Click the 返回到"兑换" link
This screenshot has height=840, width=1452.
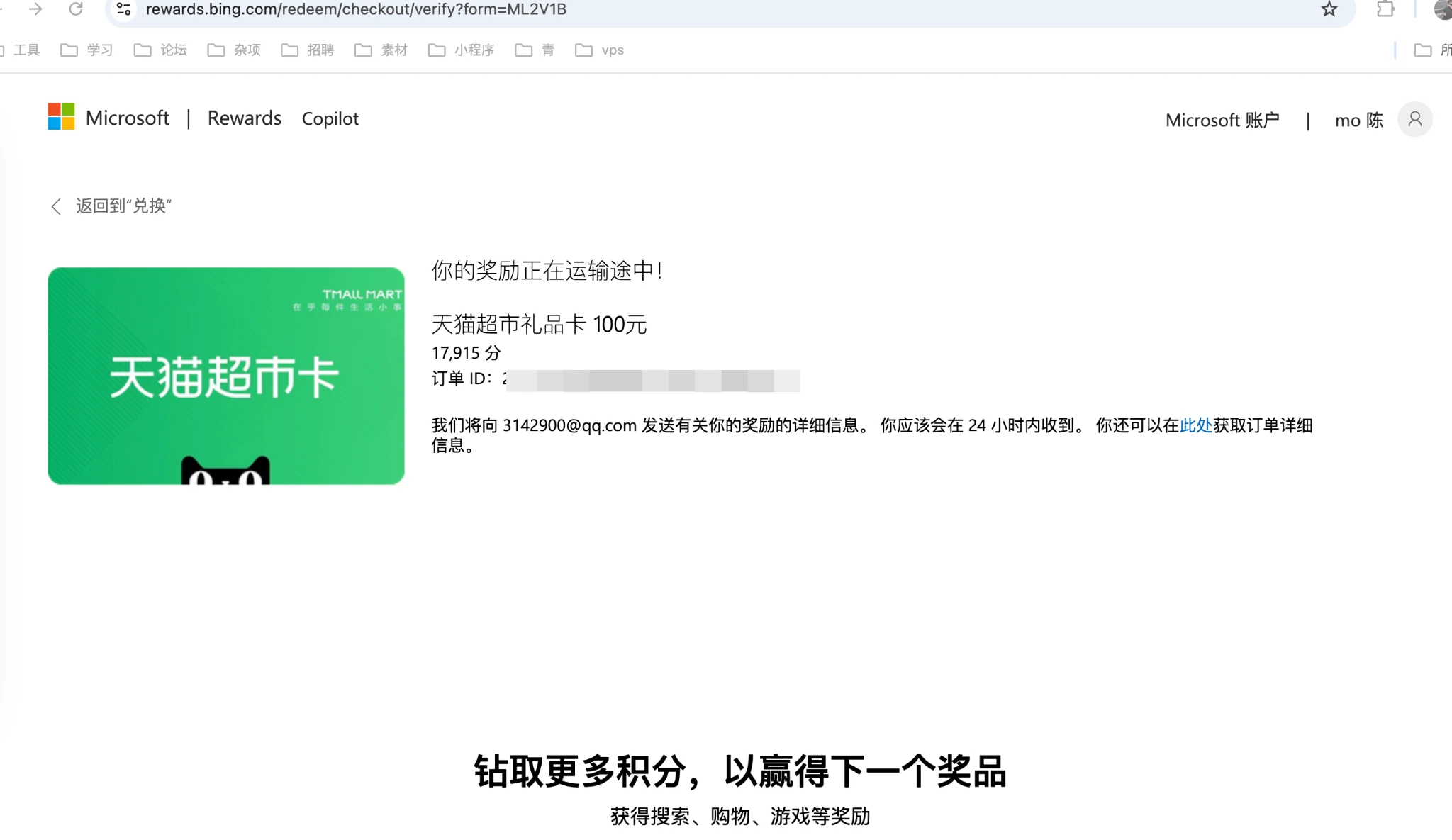[x=123, y=206]
